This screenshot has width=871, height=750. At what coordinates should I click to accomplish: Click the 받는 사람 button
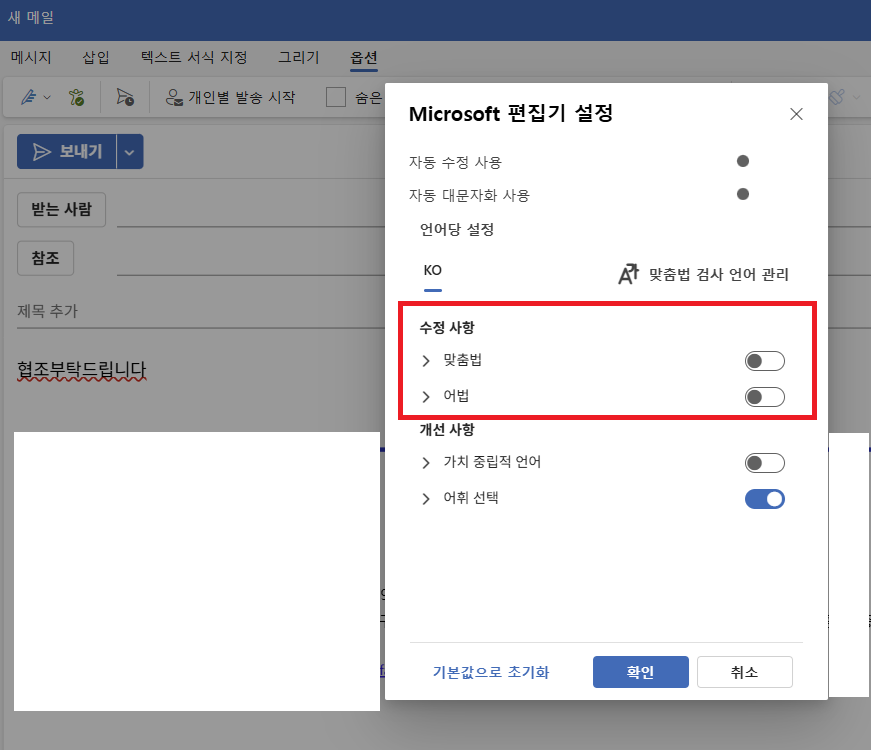pyautogui.click(x=61, y=209)
